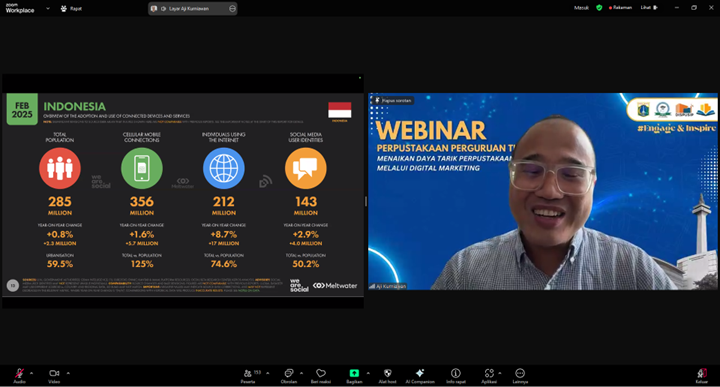
Task: Open the Obrolan chat panel
Action: (x=288, y=376)
